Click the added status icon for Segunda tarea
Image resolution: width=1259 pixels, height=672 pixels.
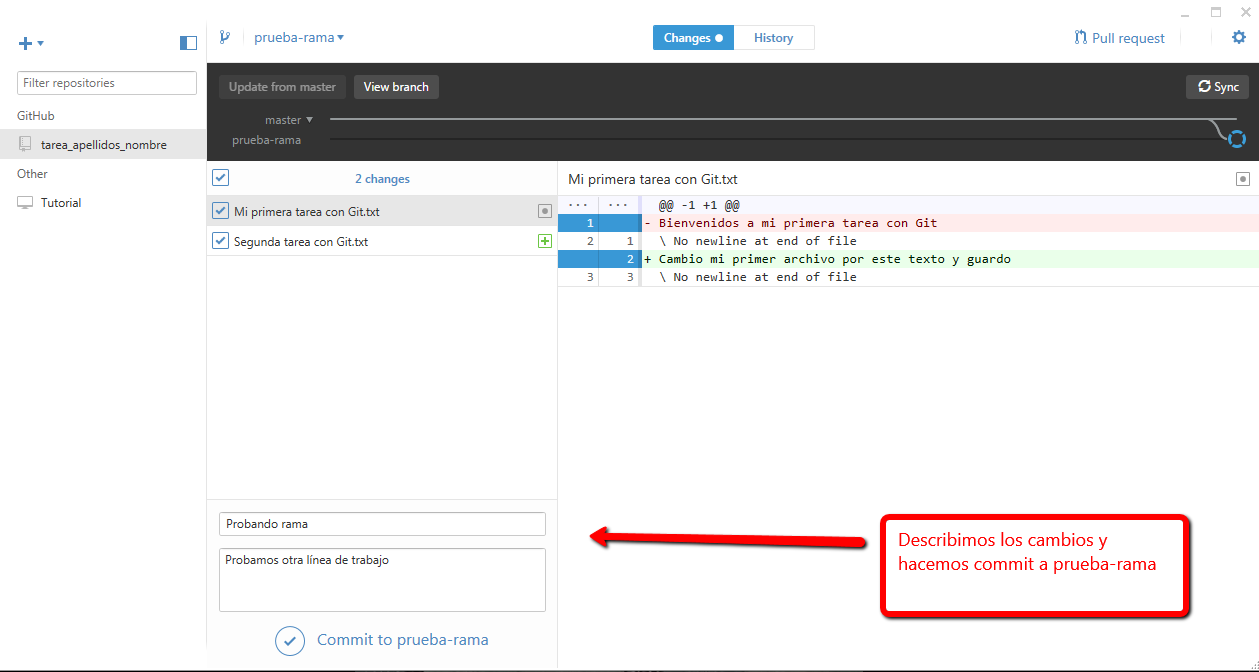544,241
